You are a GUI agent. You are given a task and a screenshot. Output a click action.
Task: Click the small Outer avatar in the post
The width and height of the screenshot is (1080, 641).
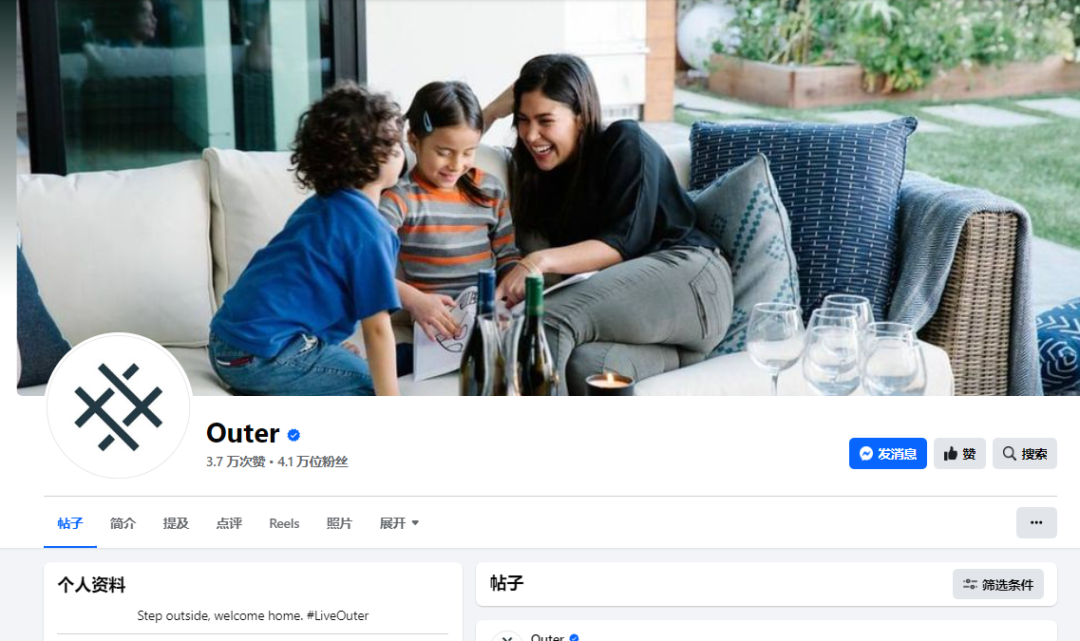(x=507, y=637)
